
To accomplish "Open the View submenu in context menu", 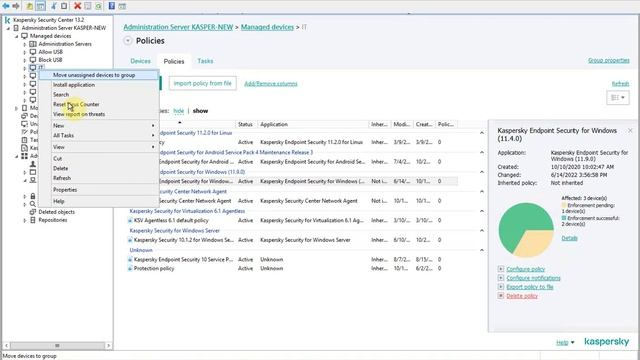I will 98,147.
